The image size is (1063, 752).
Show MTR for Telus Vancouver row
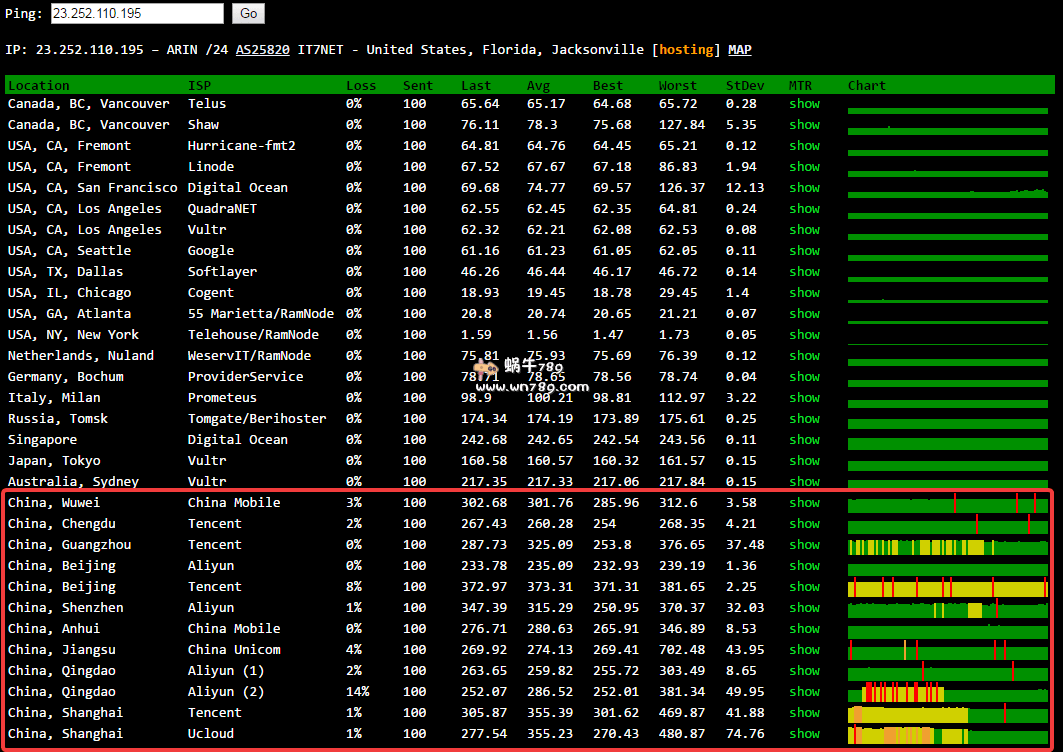804,104
